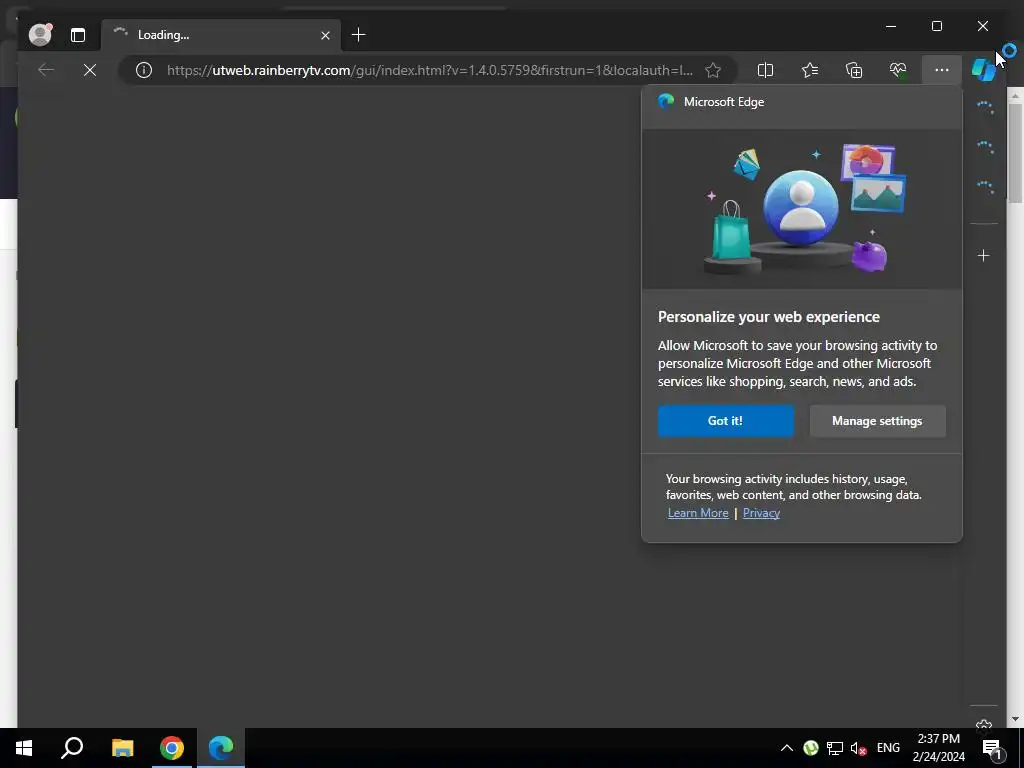Image resolution: width=1024 pixels, height=768 pixels.
Task: Open the taskbar clock and date
Action: 938,748
